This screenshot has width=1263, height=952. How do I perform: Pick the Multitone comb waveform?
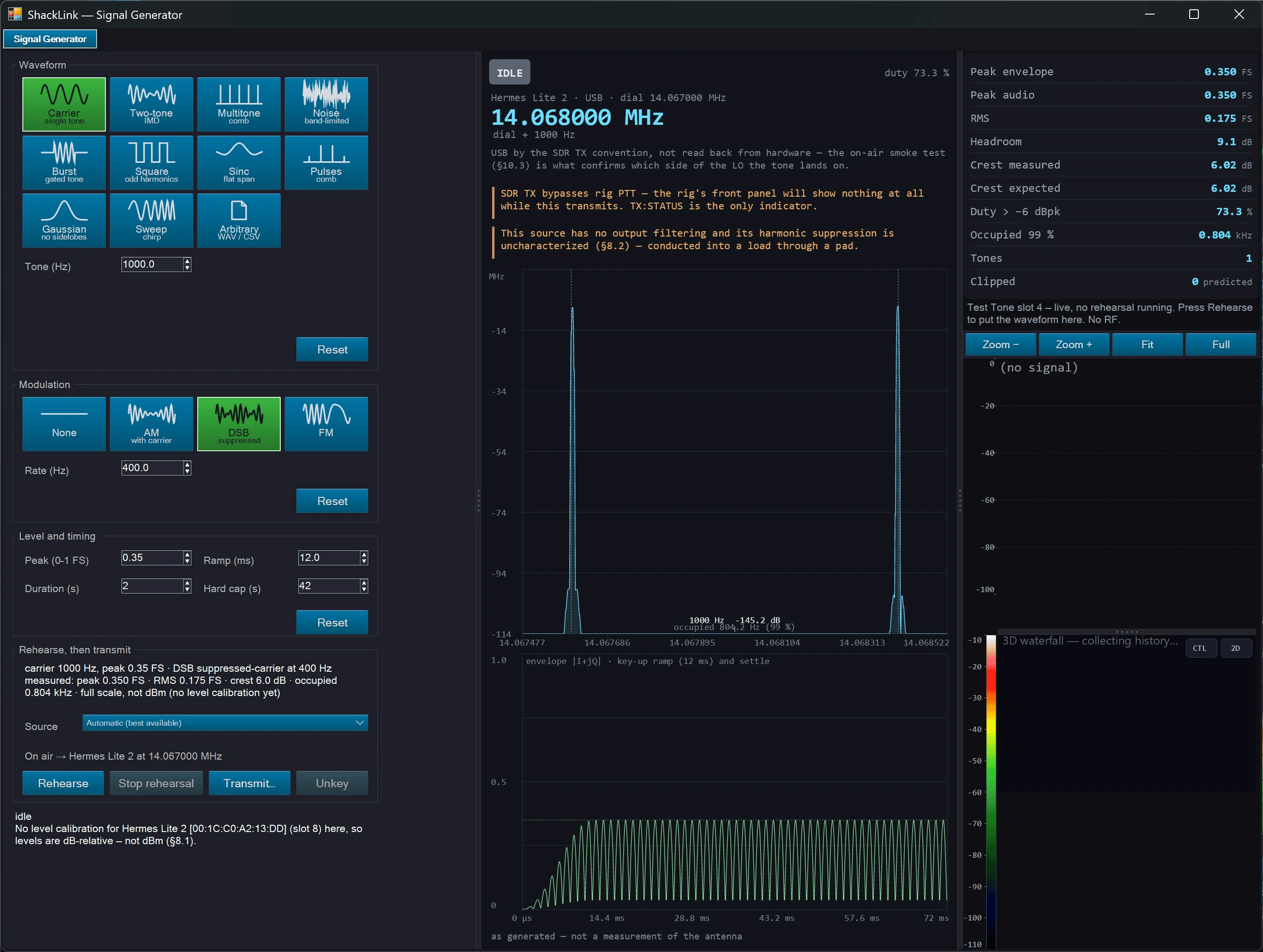(239, 105)
